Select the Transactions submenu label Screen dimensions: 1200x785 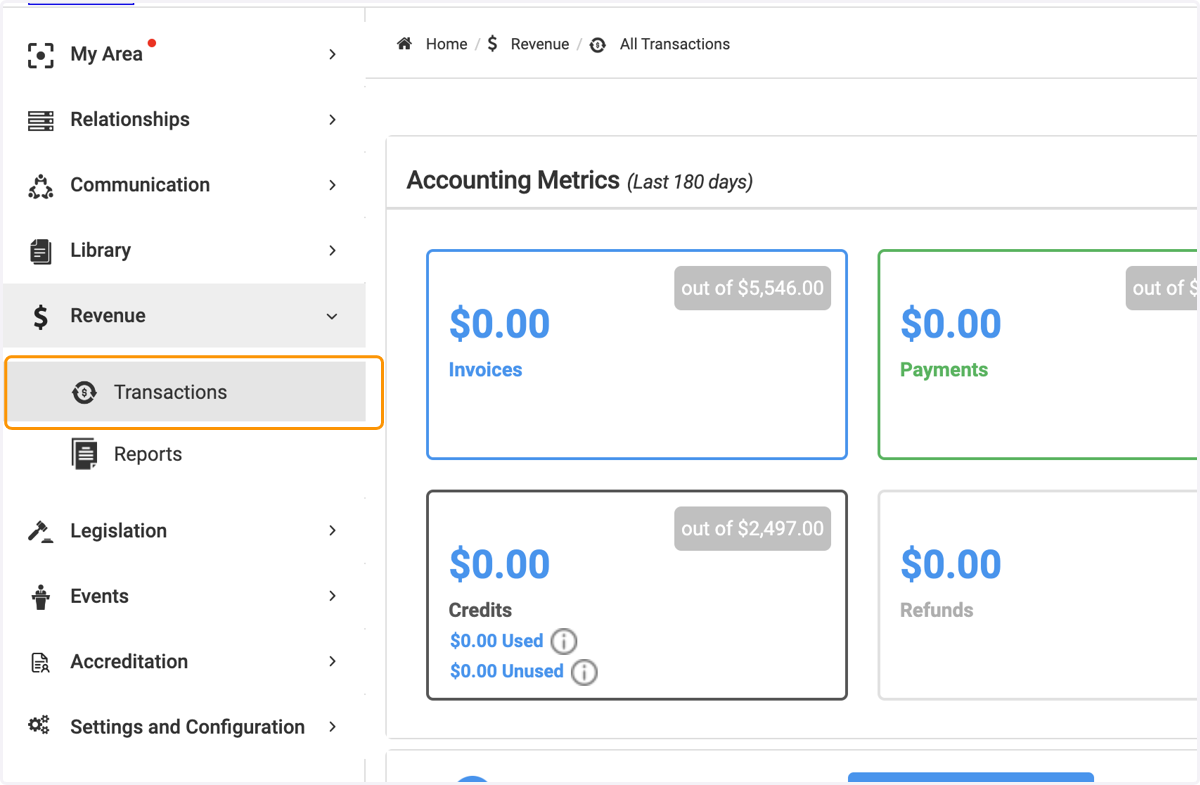tap(170, 392)
